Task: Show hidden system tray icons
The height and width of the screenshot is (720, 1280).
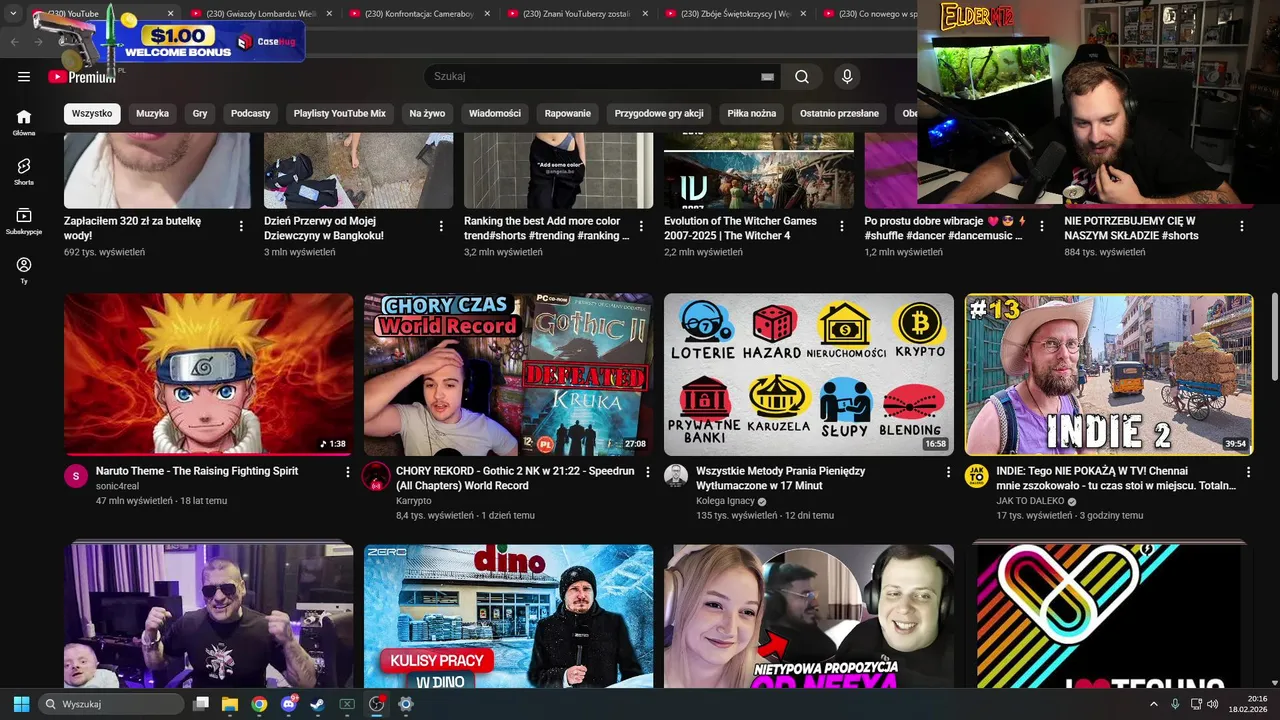Action: pyautogui.click(x=1153, y=704)
